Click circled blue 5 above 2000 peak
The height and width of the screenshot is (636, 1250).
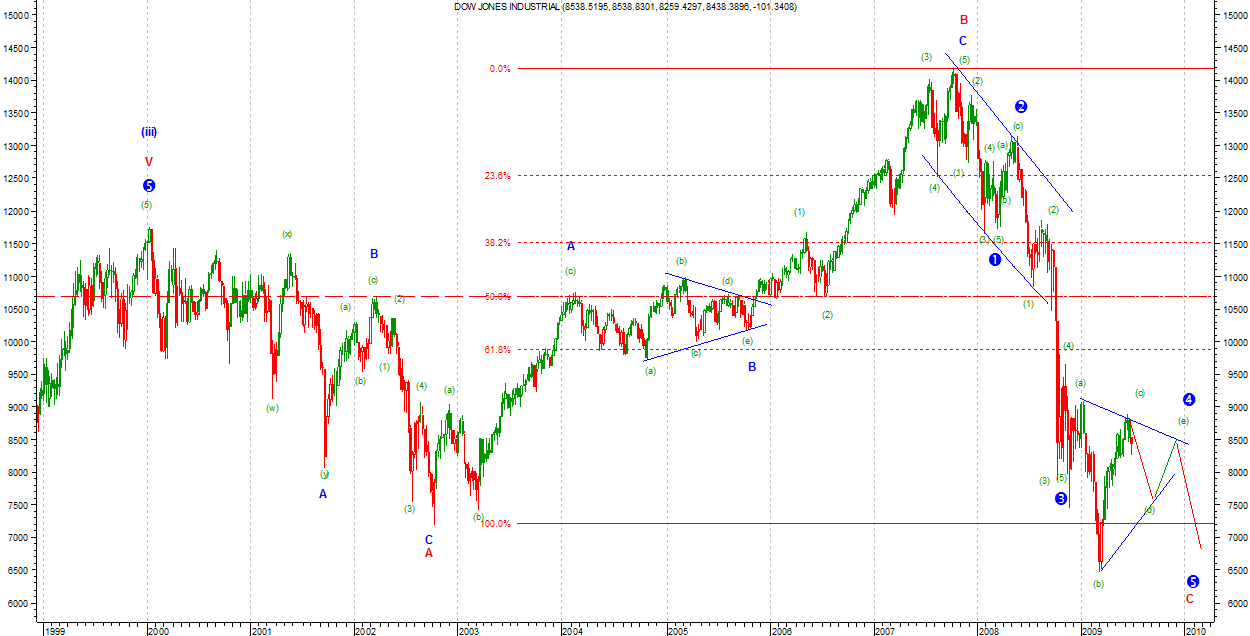(x=149, y=185)
